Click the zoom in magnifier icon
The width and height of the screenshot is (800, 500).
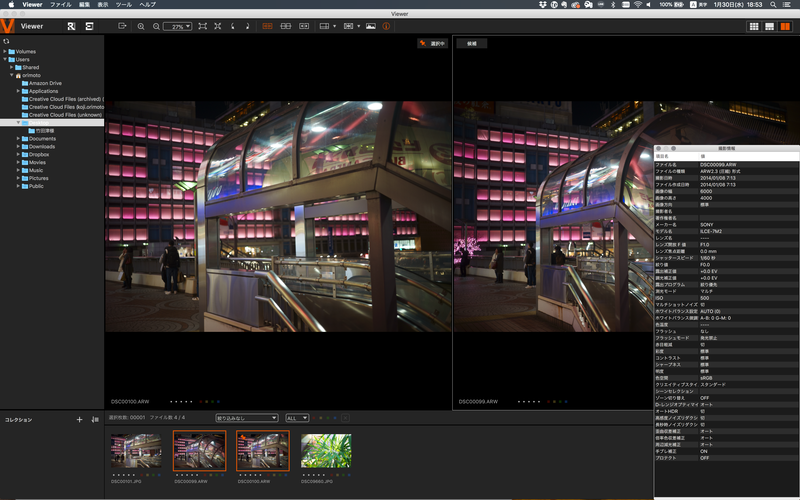tap(141, 27)
